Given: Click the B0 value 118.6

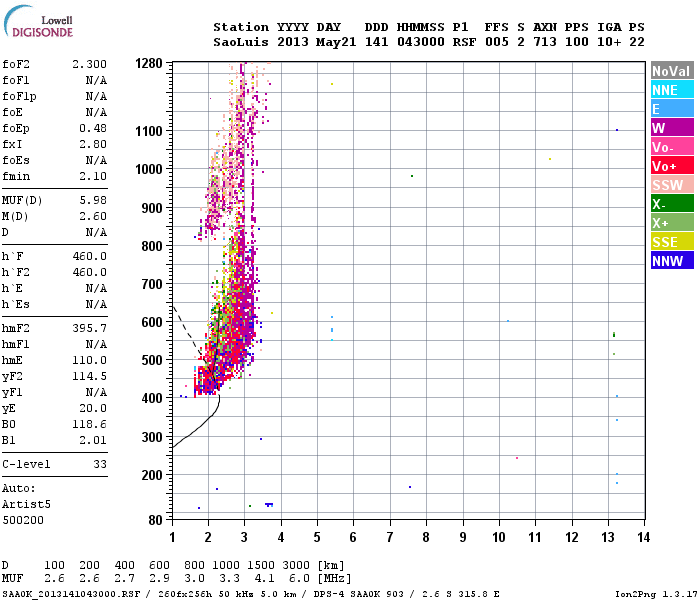Looking at the screenshot, I should tap(90, 424).
